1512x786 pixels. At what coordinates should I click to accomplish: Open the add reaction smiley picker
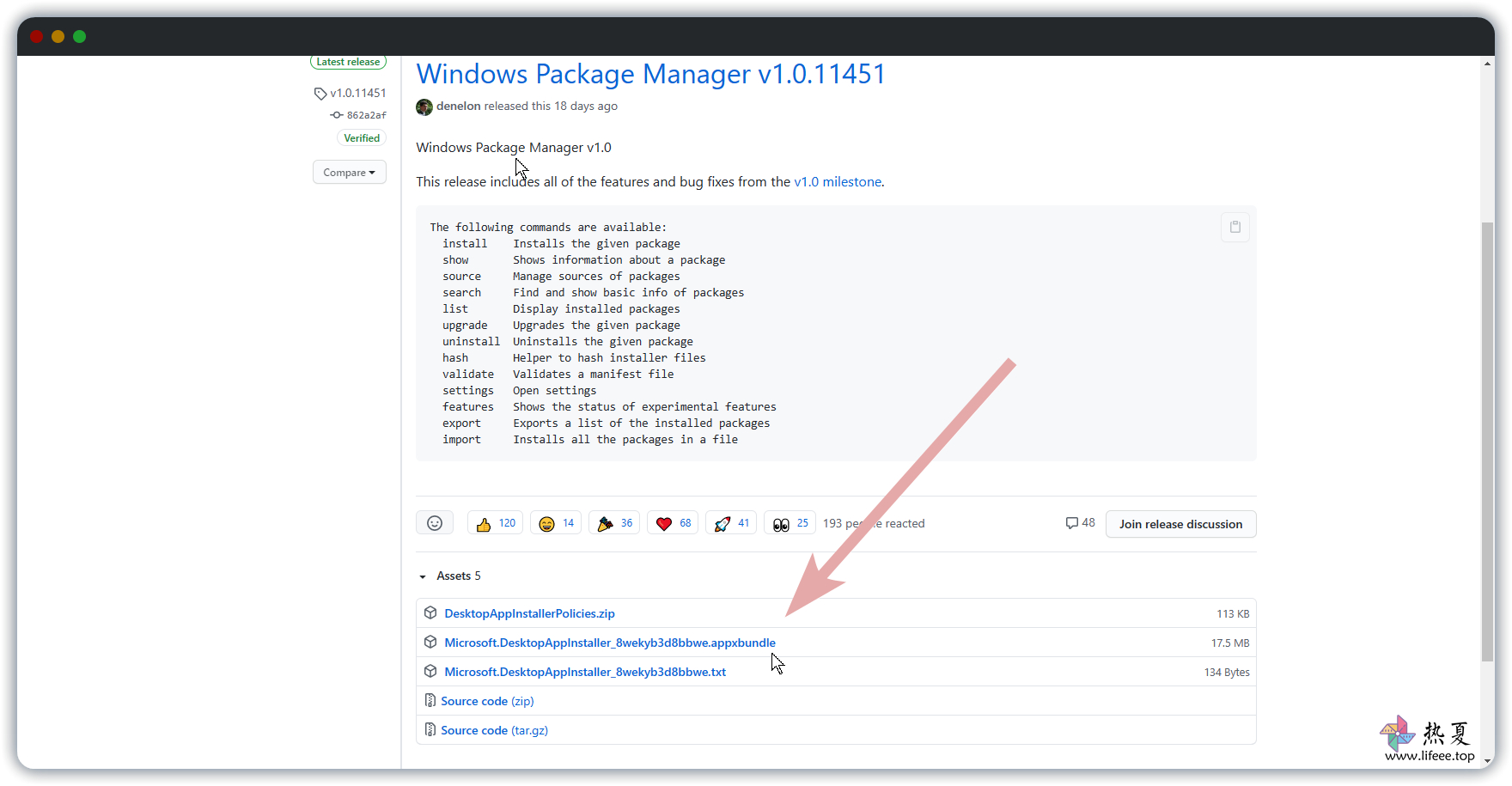click(435, 523)
